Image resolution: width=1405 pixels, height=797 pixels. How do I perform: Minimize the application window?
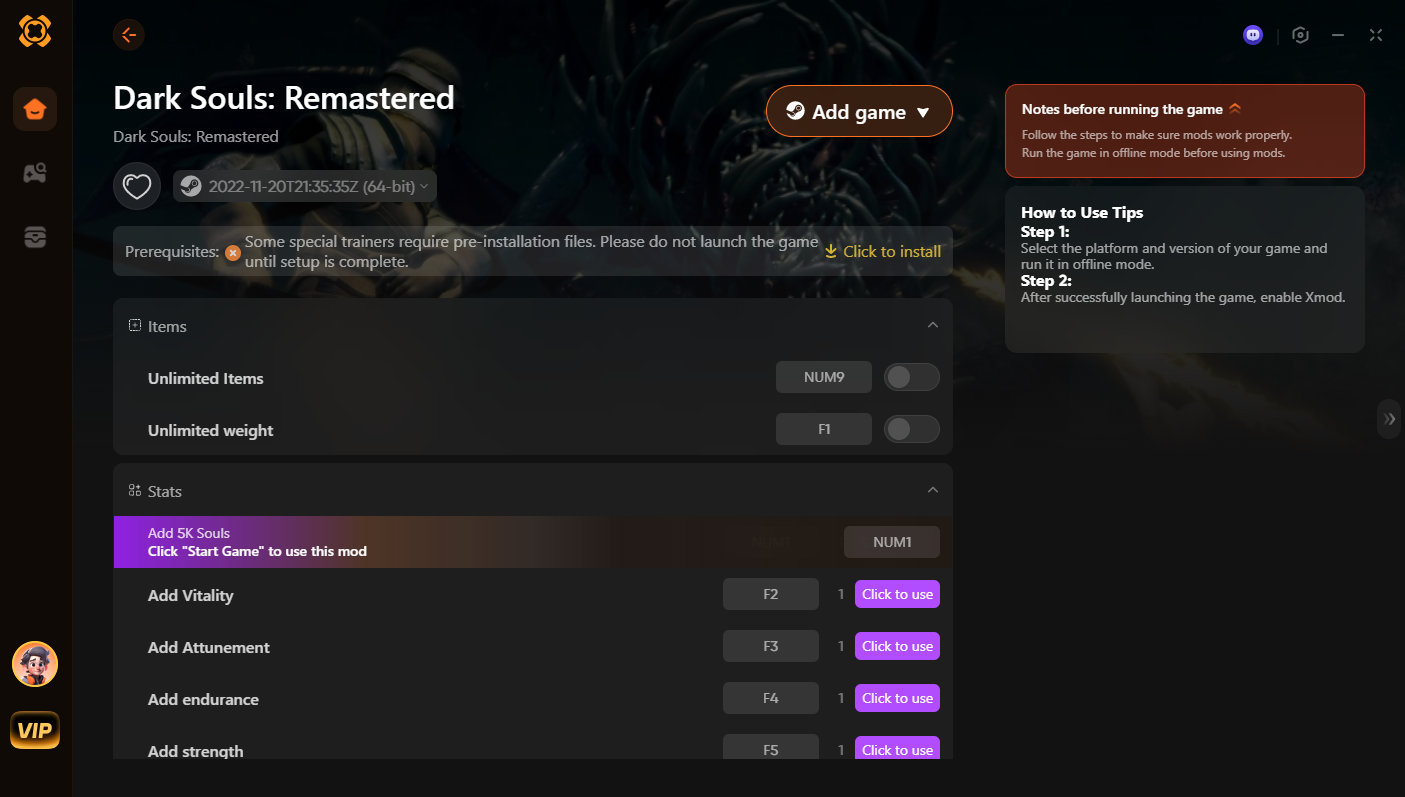[1338, 35]
